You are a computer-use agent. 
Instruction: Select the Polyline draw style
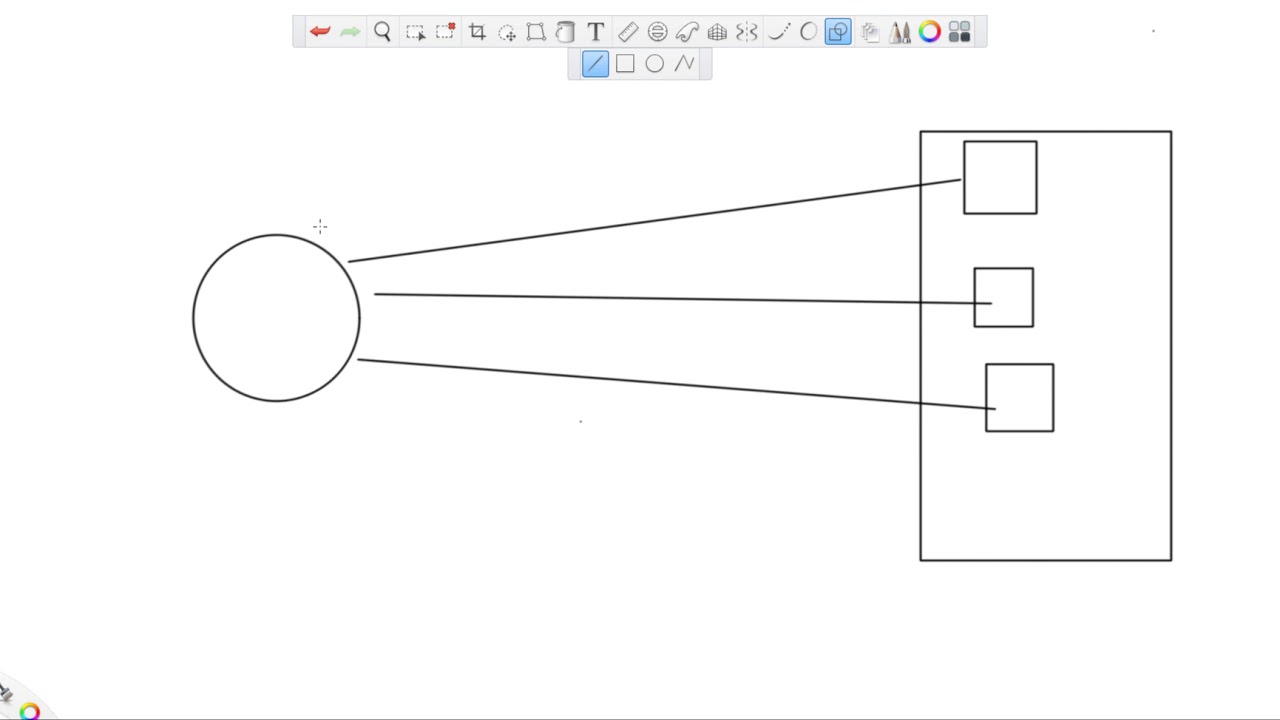[684, 64]
